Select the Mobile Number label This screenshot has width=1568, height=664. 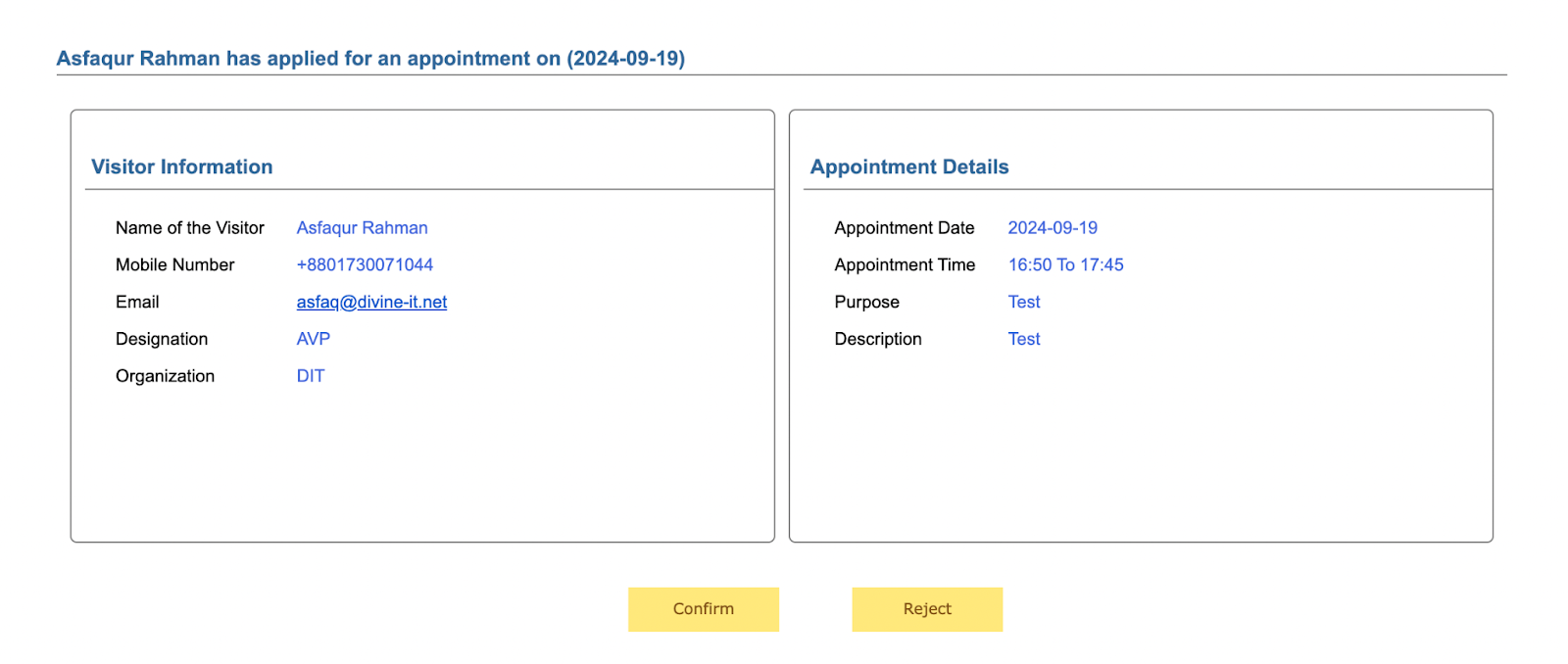[175, 265]
